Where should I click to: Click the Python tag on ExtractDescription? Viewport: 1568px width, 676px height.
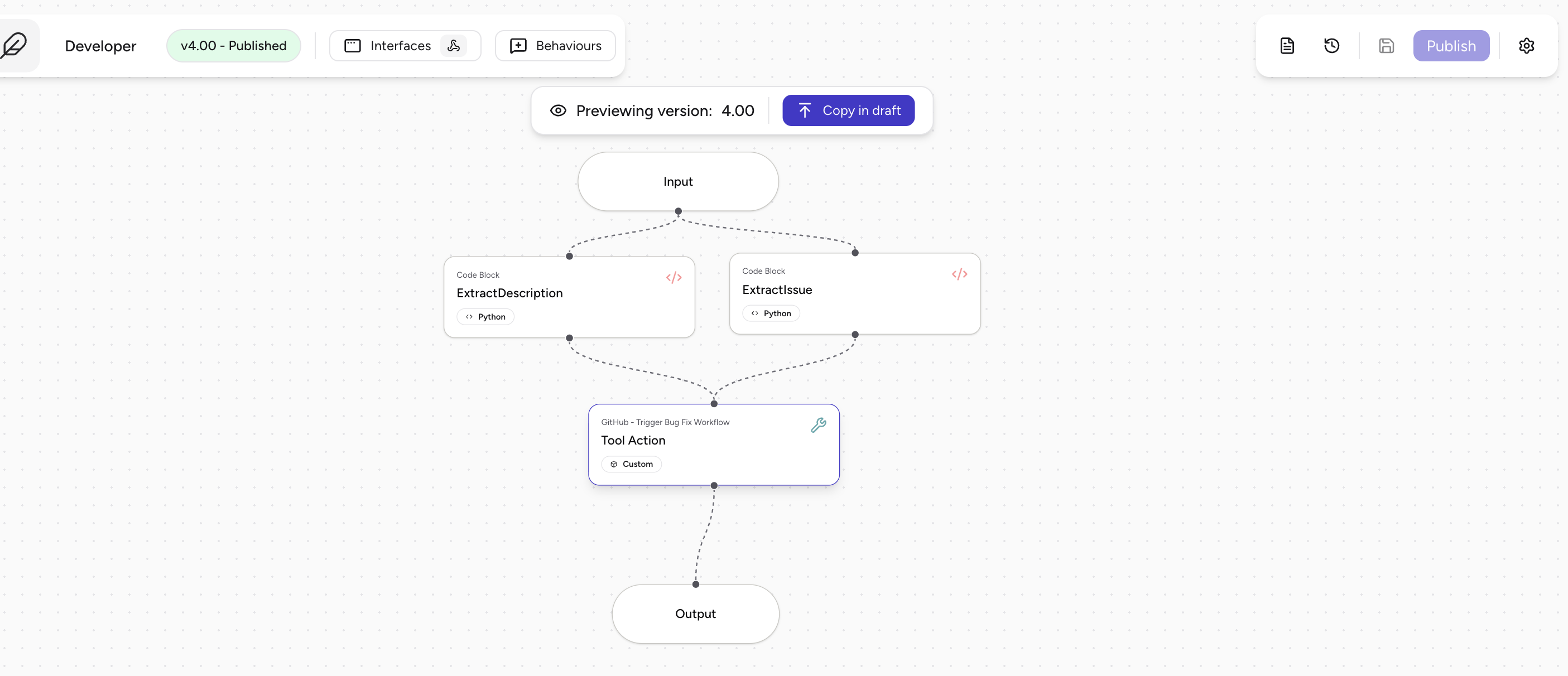coord(485,316)
